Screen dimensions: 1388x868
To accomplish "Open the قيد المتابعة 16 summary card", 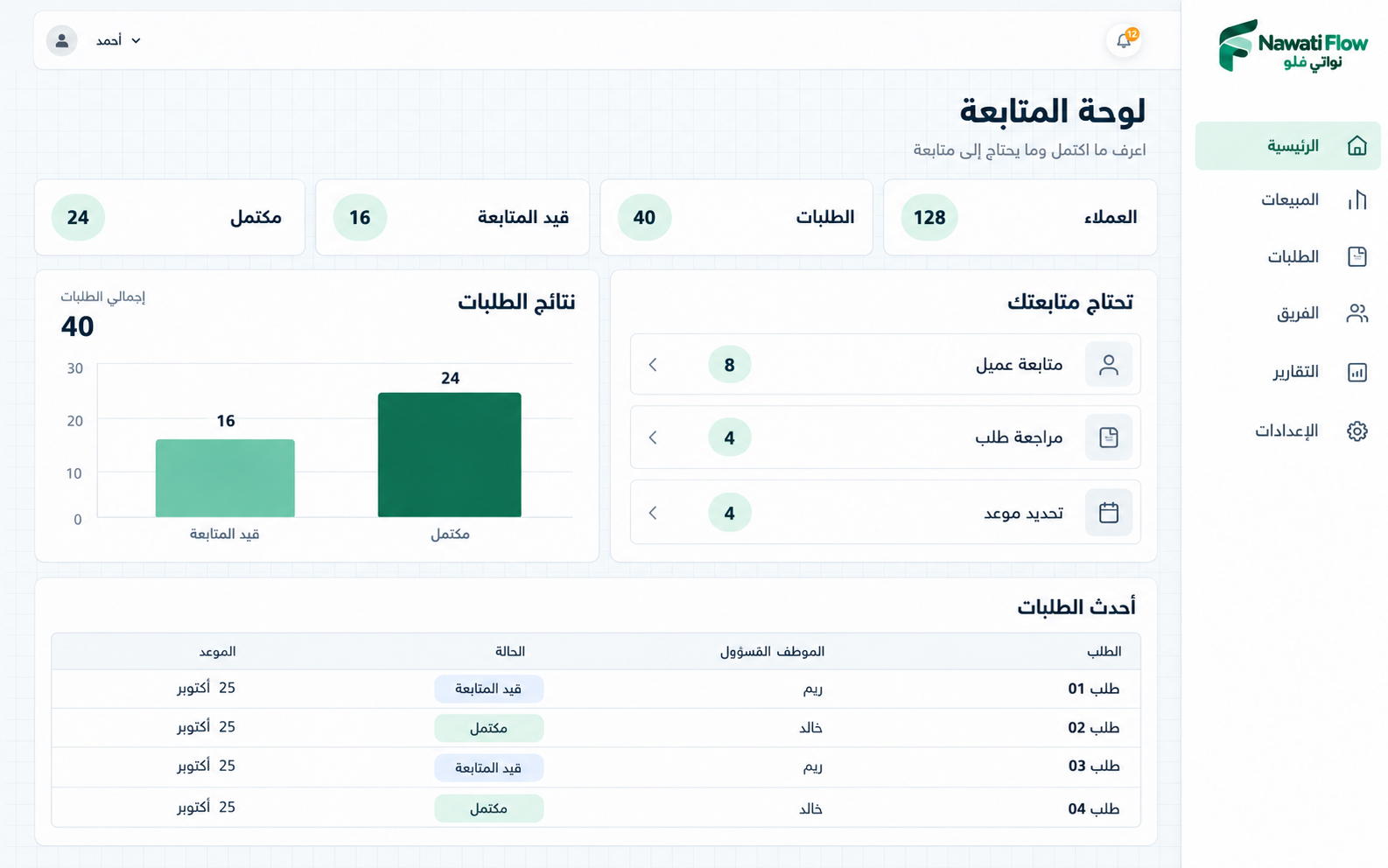I will [x=452, y=218].
